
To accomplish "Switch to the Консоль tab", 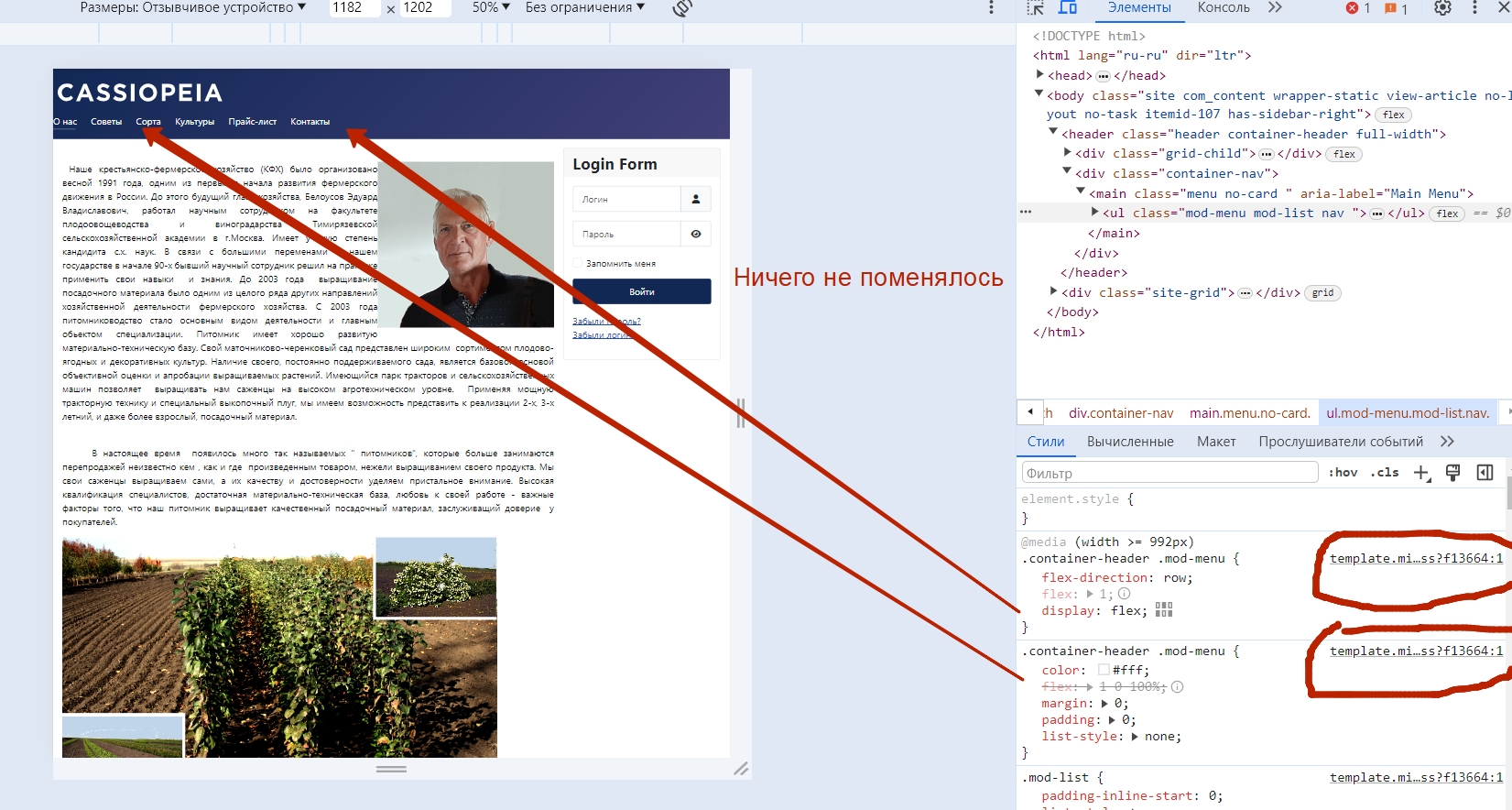I will coord(1223,7).
